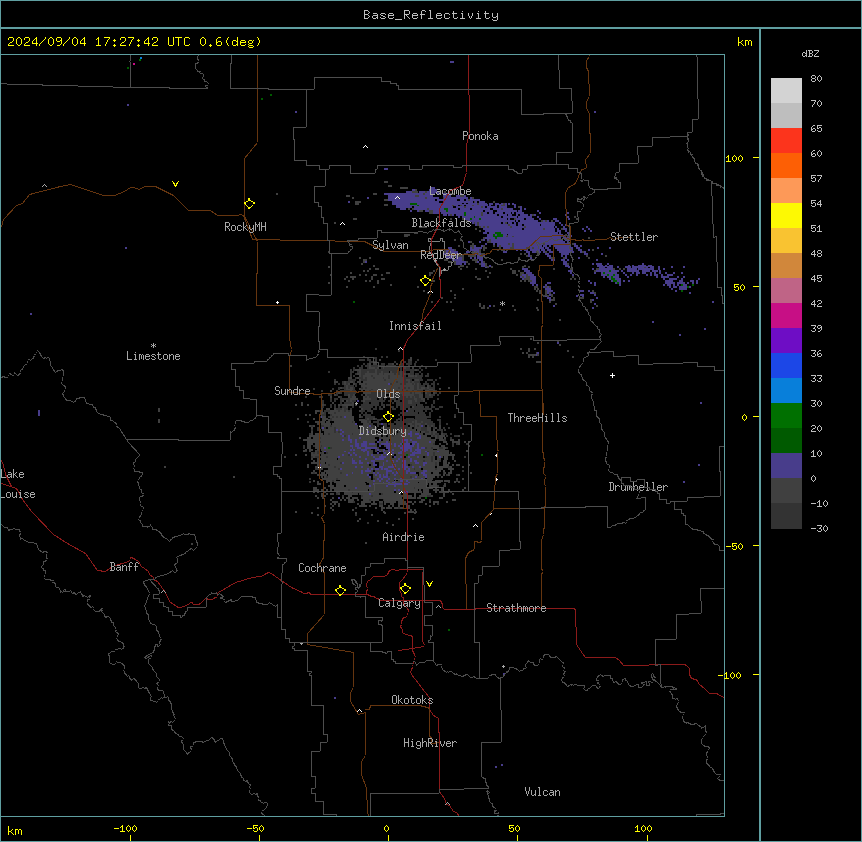Click the Cochrane town label

pos(322,568)
